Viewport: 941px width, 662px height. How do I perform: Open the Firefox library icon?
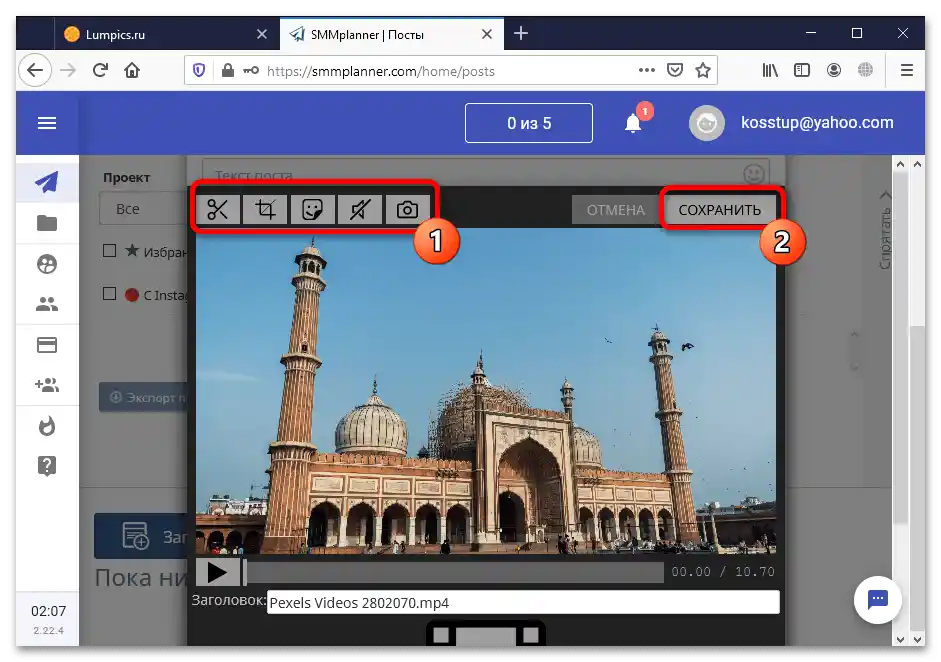(770, 70)
